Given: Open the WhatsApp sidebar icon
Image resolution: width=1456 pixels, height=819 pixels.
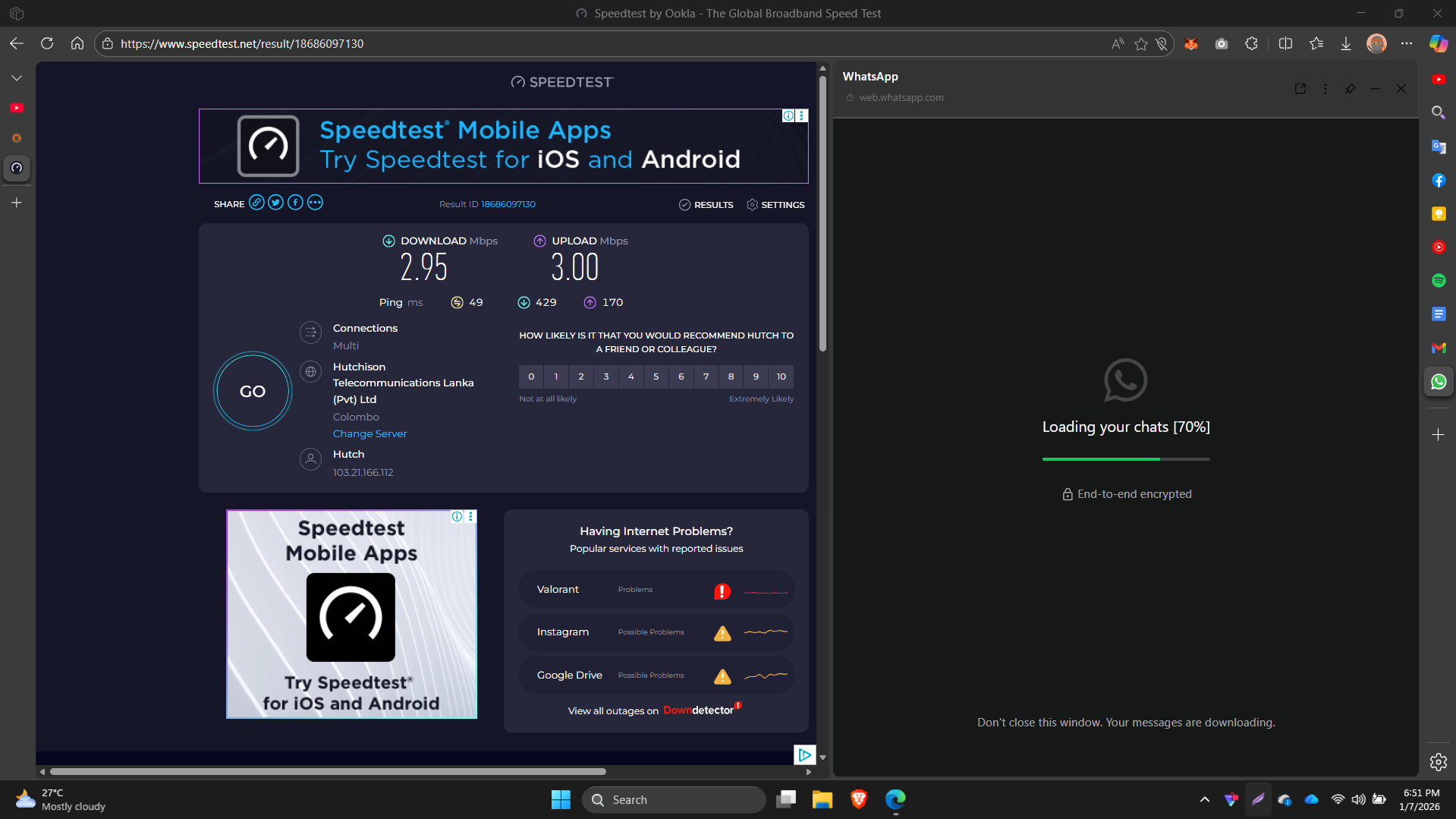Looking at the screenshot, I should tap(1439, 382).
